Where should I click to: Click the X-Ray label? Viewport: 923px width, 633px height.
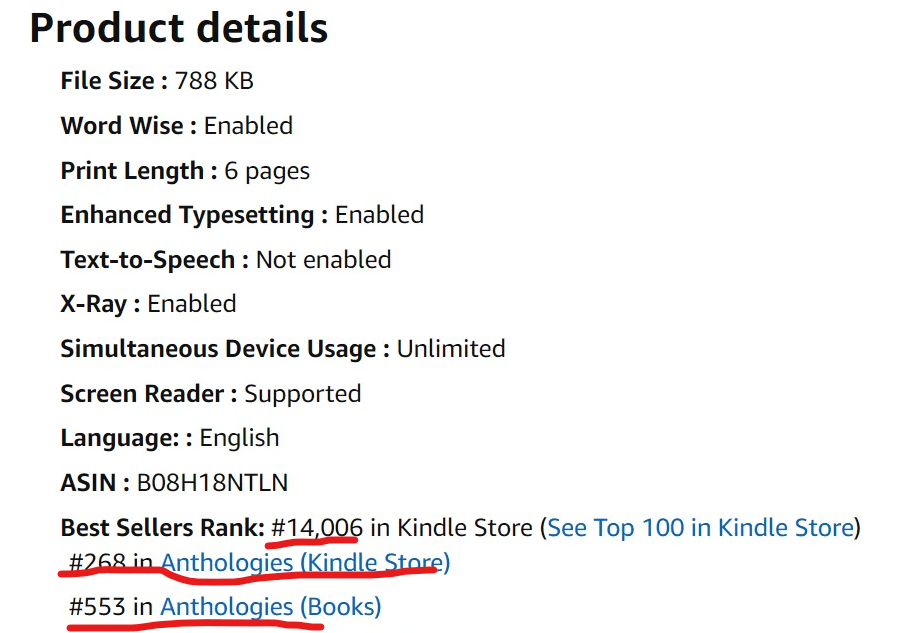(x=99, y=304)
